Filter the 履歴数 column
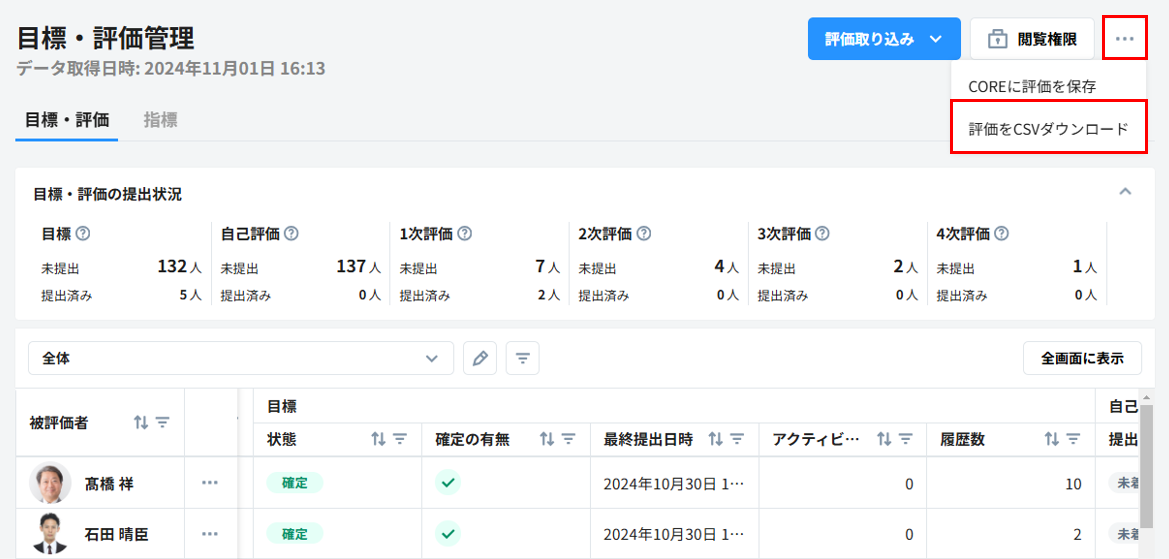Screen dimensions: 1169x559 (1074, 439)
